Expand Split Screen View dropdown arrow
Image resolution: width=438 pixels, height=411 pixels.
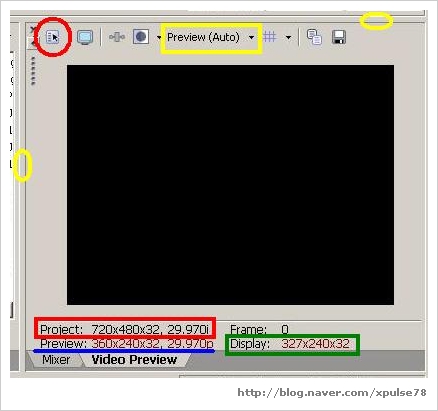(159, 37)
